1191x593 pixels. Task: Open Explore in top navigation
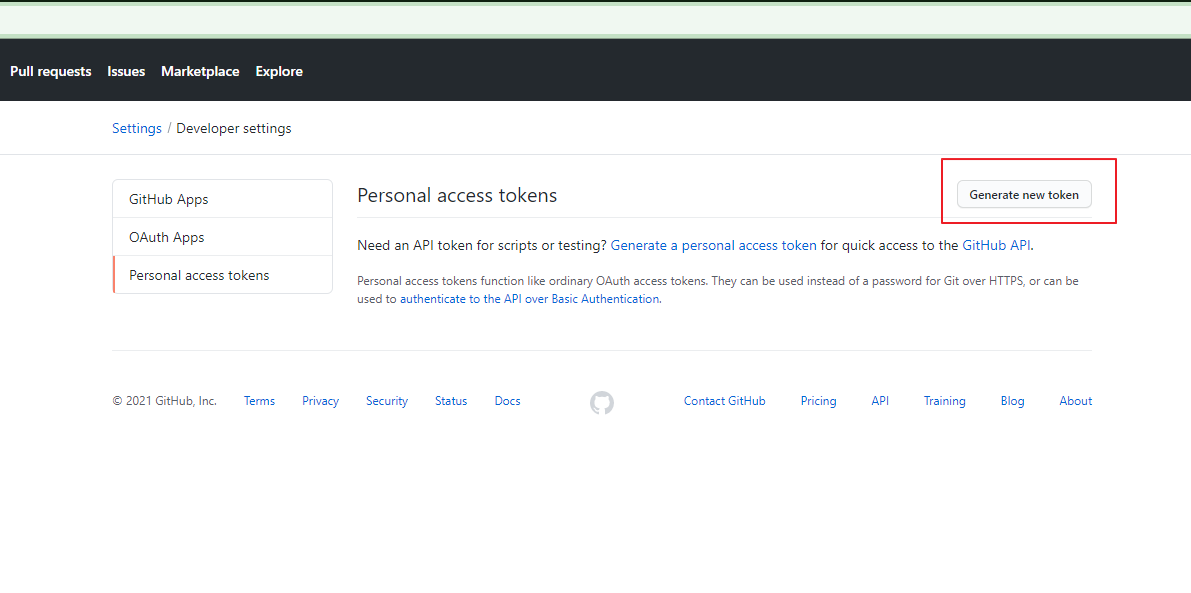pyautogui.click(x=279, y=71)
